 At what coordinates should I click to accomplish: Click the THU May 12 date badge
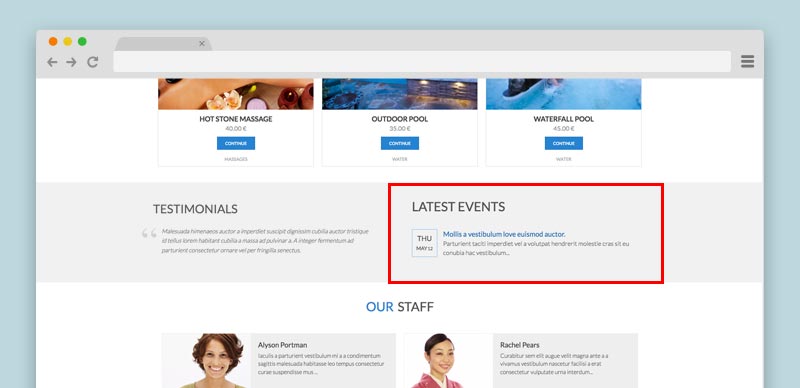424,243
